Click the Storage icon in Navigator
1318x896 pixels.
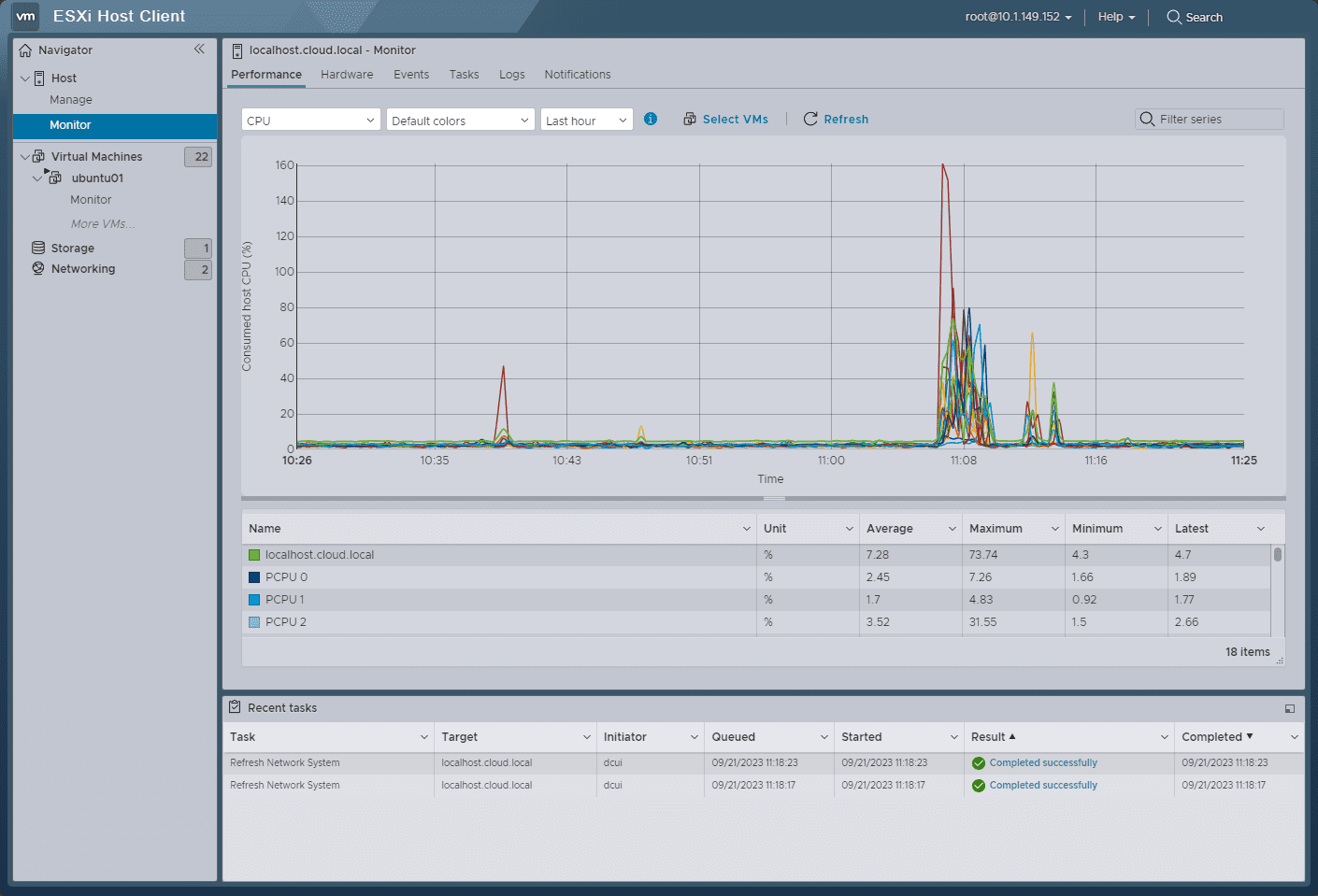coord(38,248)
